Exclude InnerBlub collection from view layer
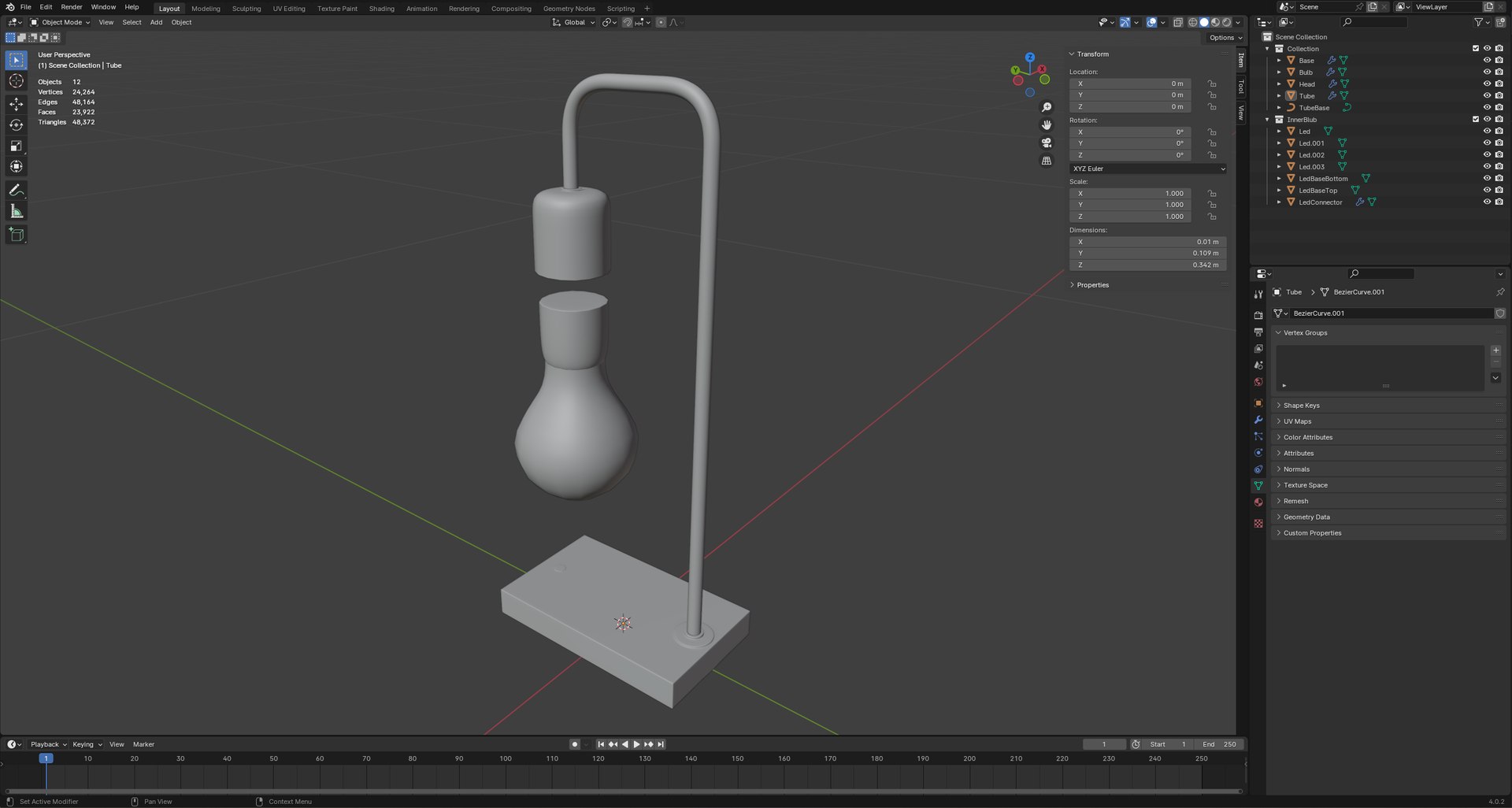 pyautogui.click(x=1476, y=119)
